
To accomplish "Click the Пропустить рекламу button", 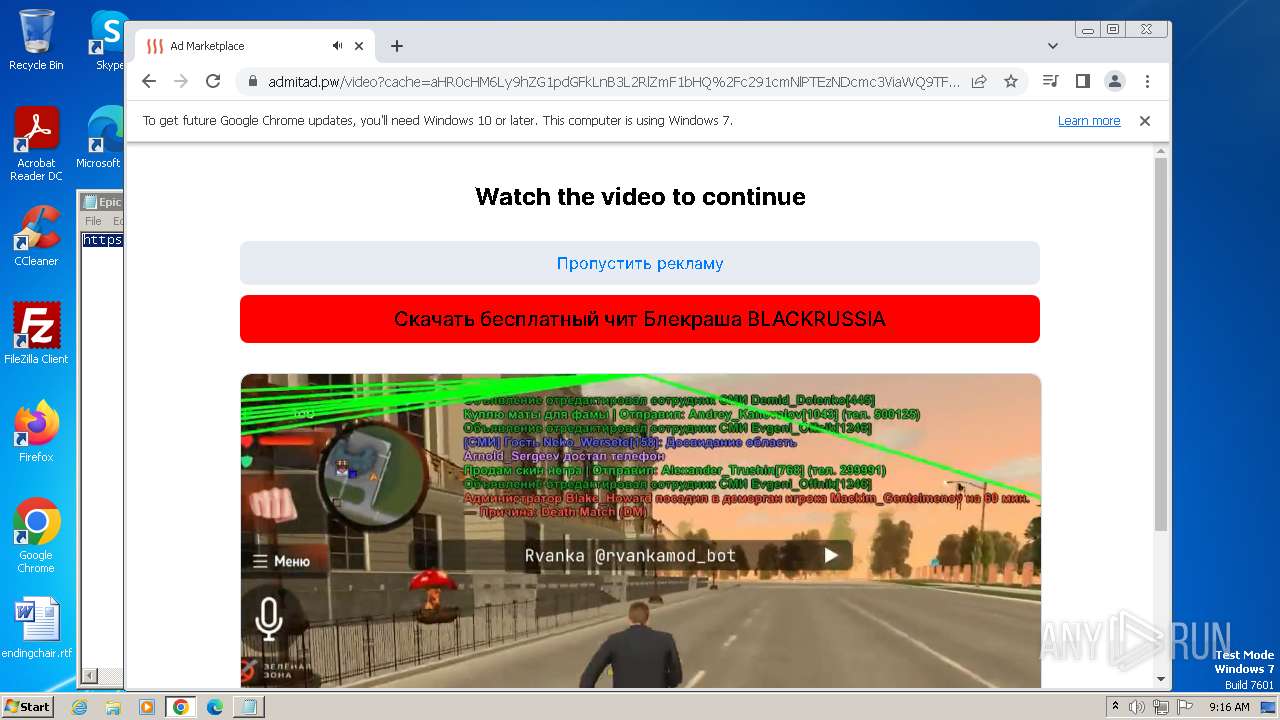I will tap(640, 263).
